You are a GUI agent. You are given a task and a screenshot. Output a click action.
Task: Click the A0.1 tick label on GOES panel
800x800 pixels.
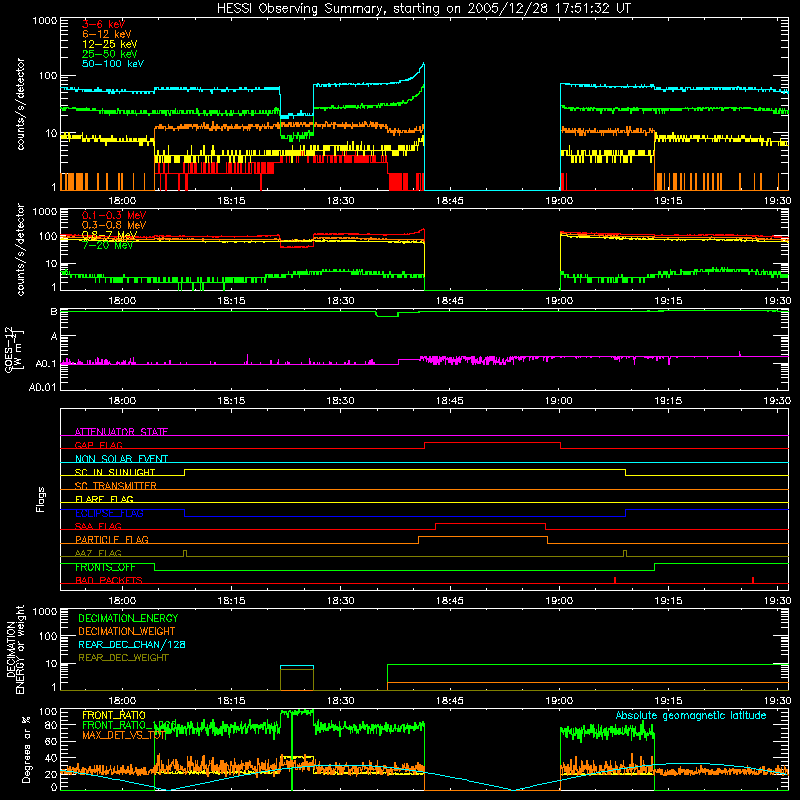46,364
